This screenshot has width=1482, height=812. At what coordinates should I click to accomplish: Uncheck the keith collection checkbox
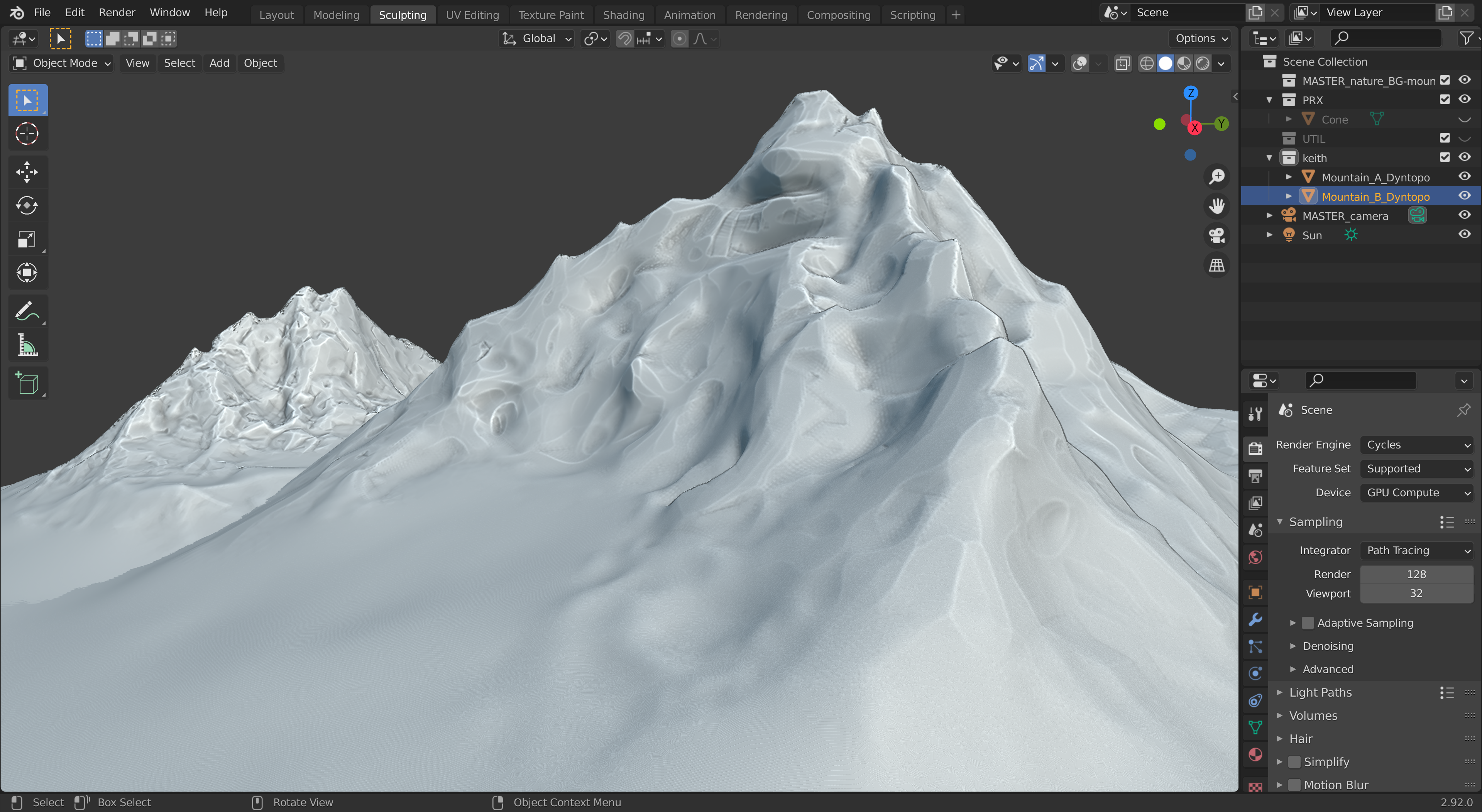pos(1445,157)
